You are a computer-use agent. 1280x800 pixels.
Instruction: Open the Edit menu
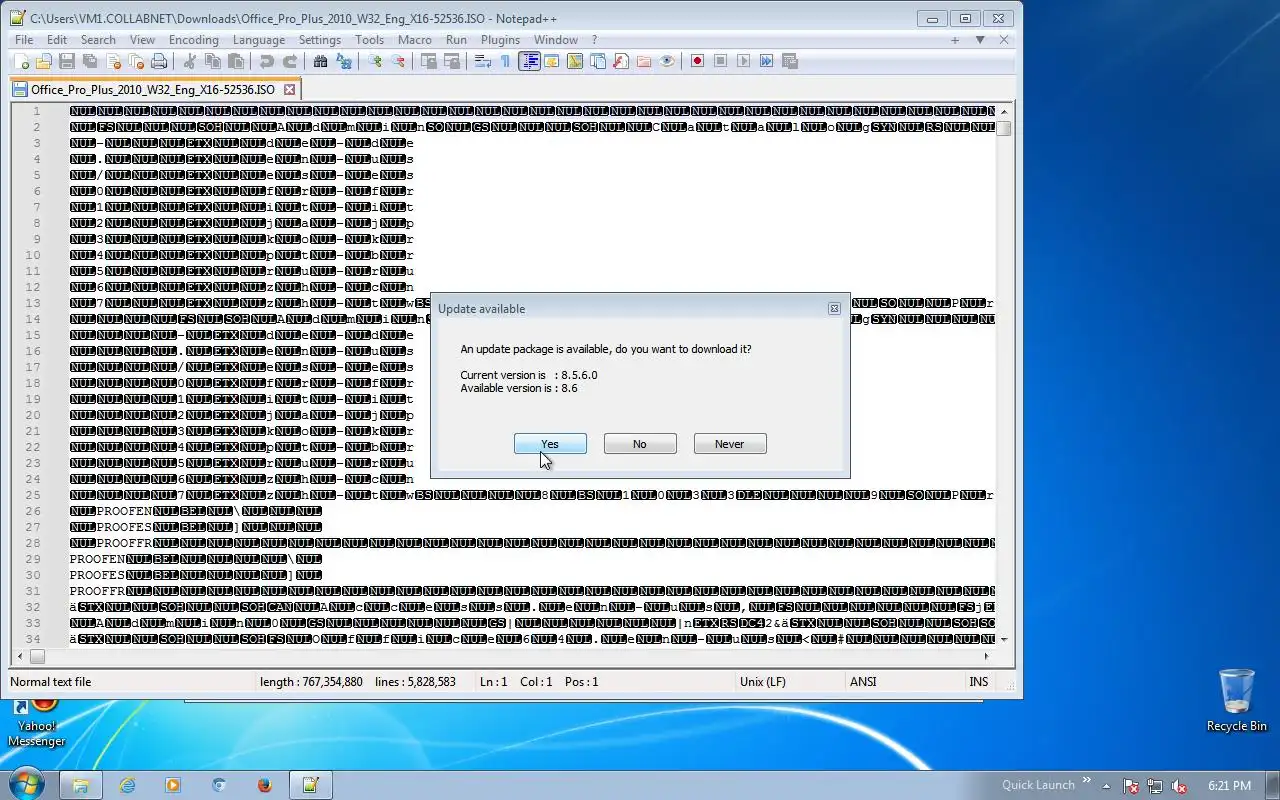57,40
